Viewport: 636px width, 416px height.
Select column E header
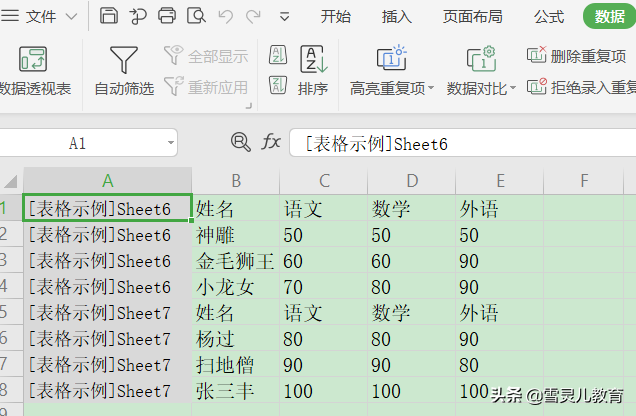pos(500,181)
